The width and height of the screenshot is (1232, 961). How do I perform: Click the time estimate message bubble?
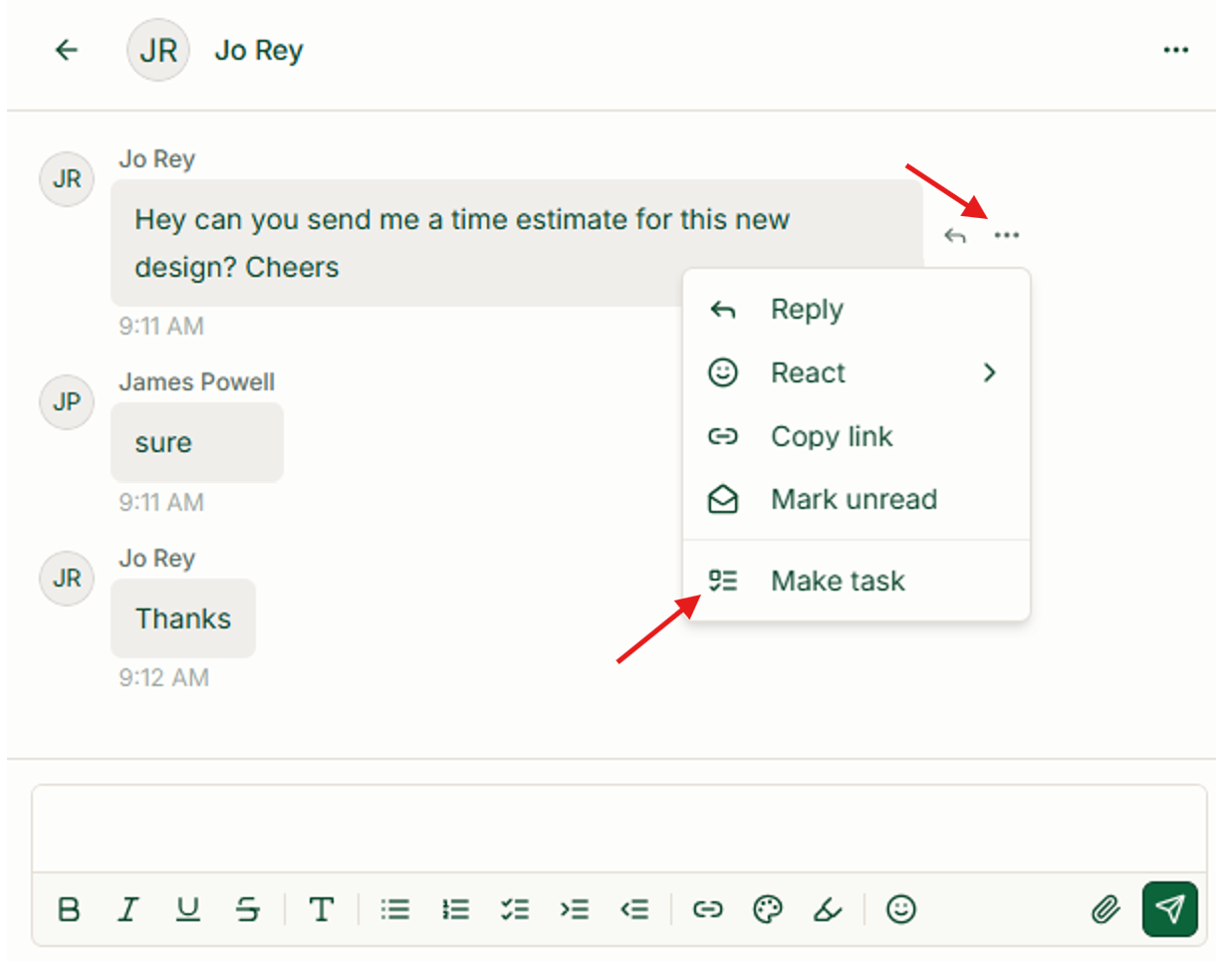coord(517,243)
